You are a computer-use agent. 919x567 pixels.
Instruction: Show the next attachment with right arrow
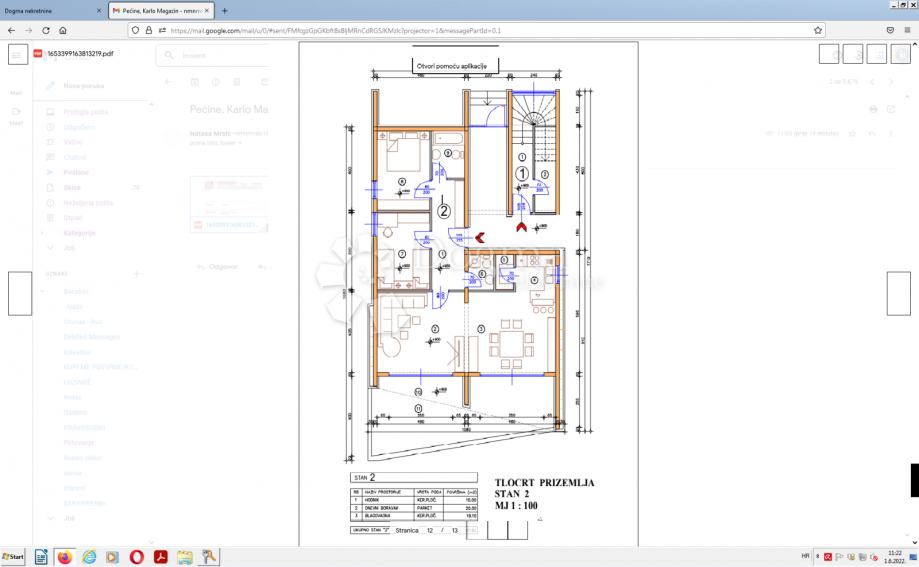click(x=898, y=293)
